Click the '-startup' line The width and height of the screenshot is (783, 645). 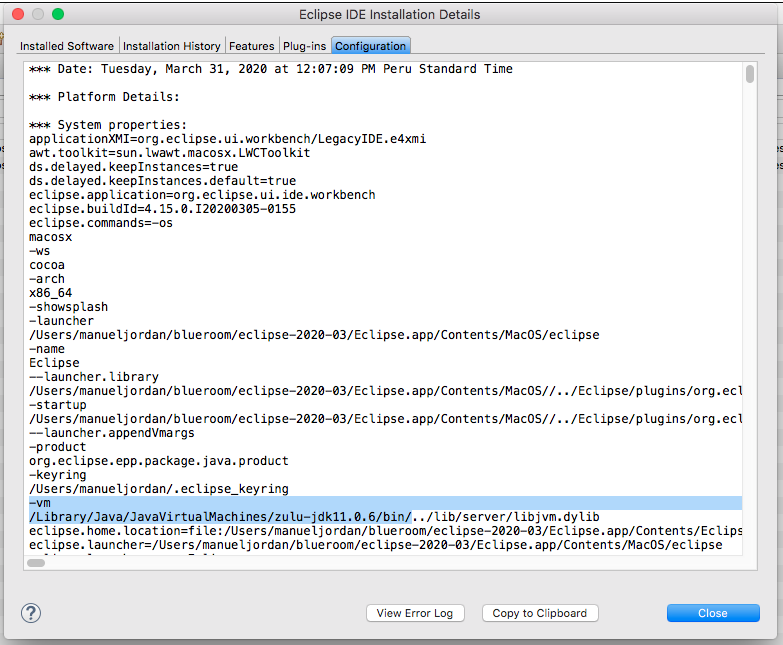point(57,404)
